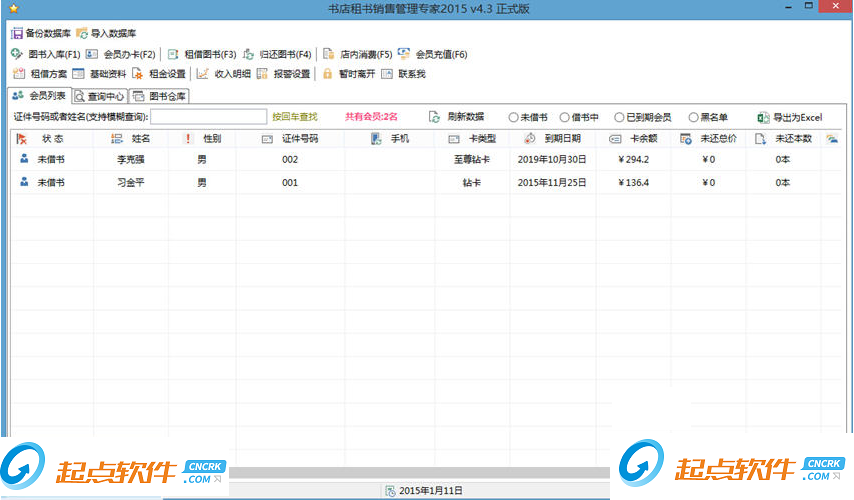Click card type cell 至尊钻卡
This screenshot has width=854, height=500.
472,160
